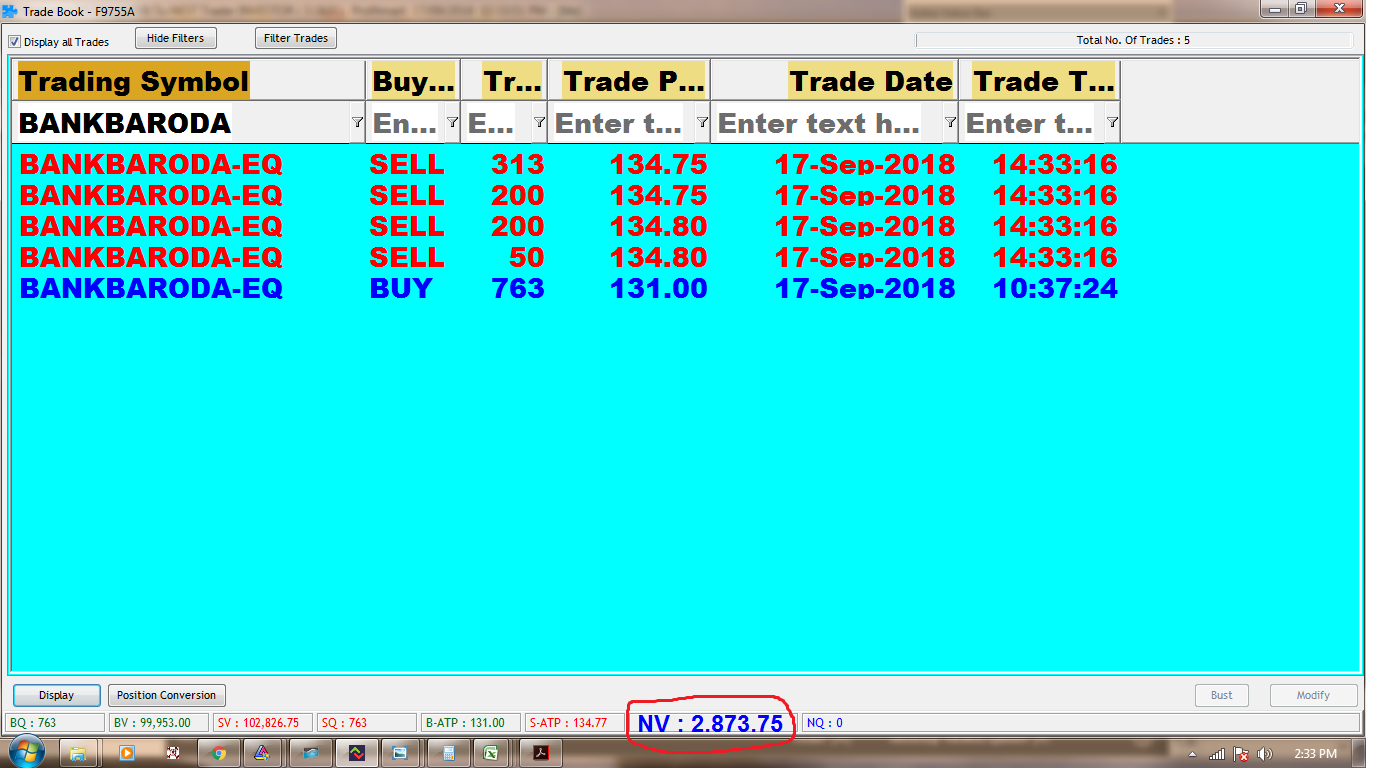The width and height of the screenshot is (1380, 768).
Task: Show hidden system tray icons
Action: [x=1192, y=754]
